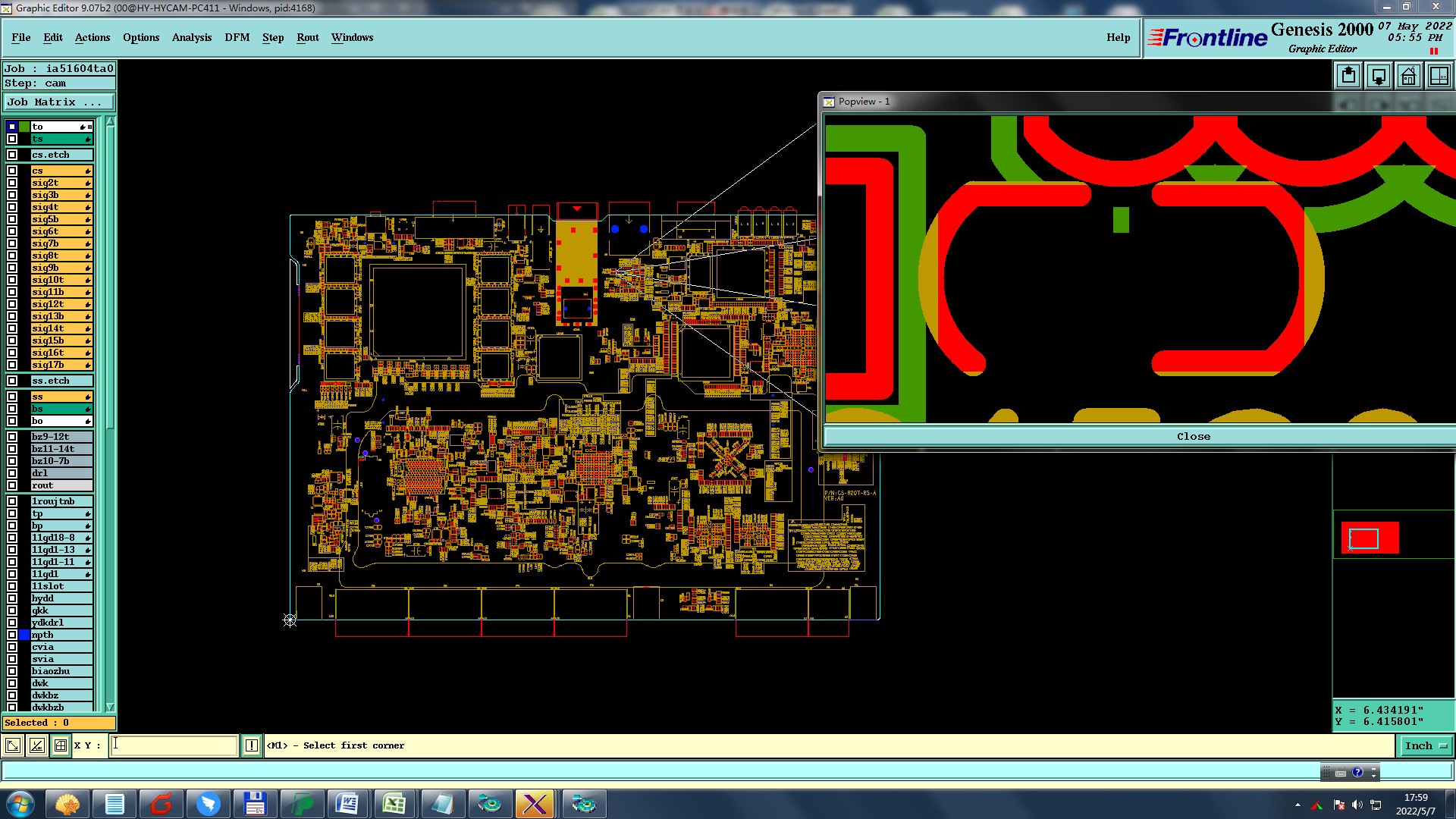Click blue color swatch beside mpth layer

tap(24, 635)
